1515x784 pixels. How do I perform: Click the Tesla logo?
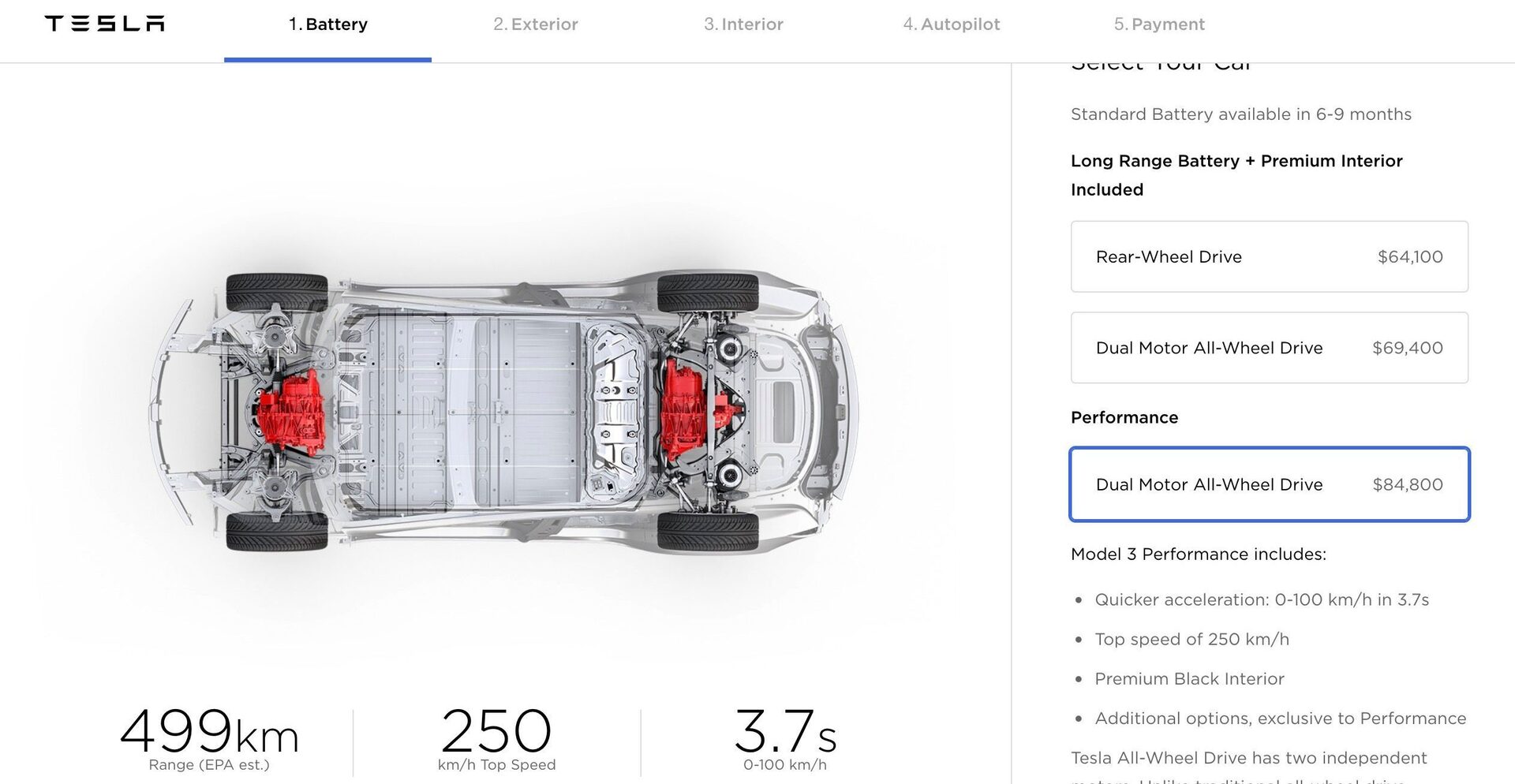point(105,23)
